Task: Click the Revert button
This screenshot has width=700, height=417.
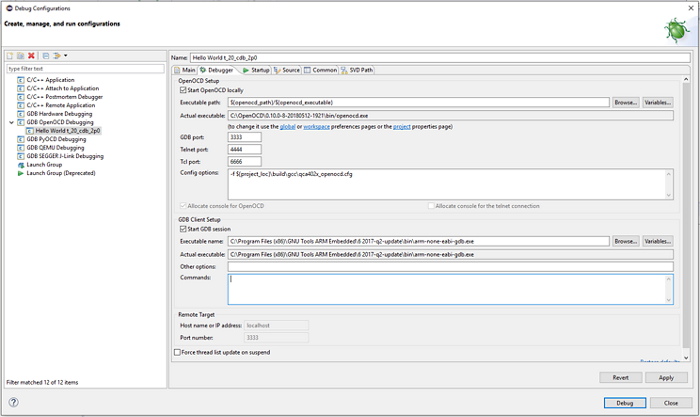Action: (621, 378)
